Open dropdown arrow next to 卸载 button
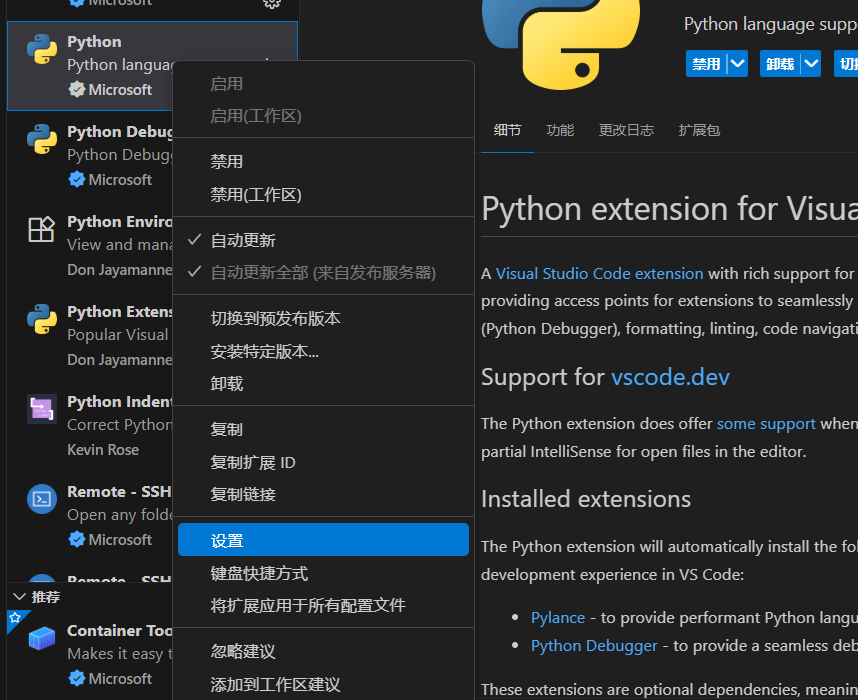 [x=811, y=63]
